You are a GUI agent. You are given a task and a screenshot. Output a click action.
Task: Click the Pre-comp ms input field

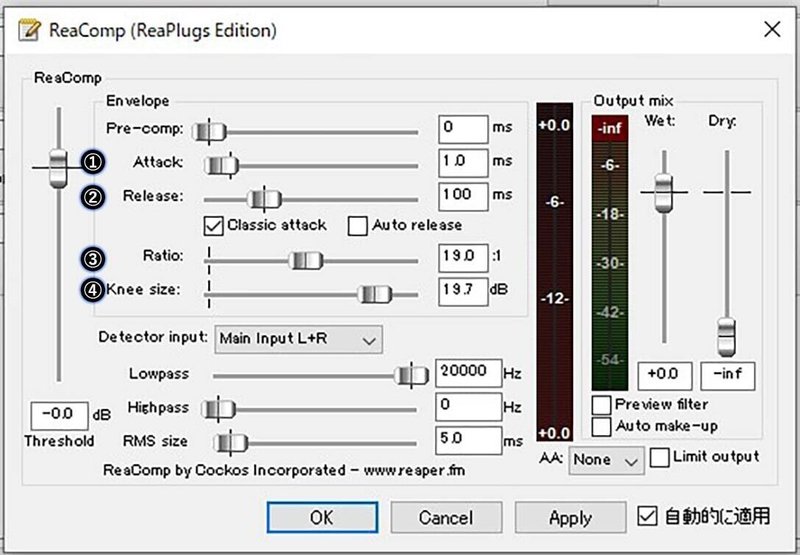[x=463, y=129]
